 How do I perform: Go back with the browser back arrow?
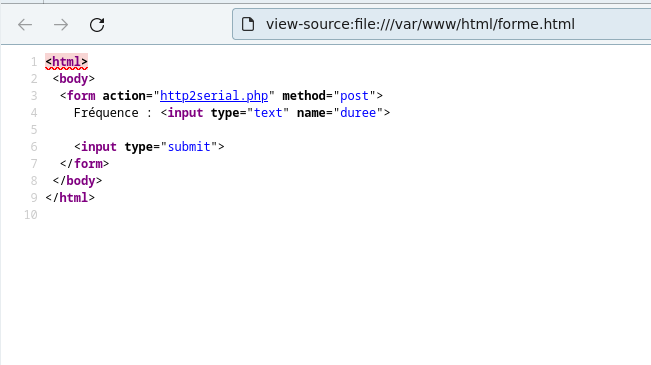[25, 25]
